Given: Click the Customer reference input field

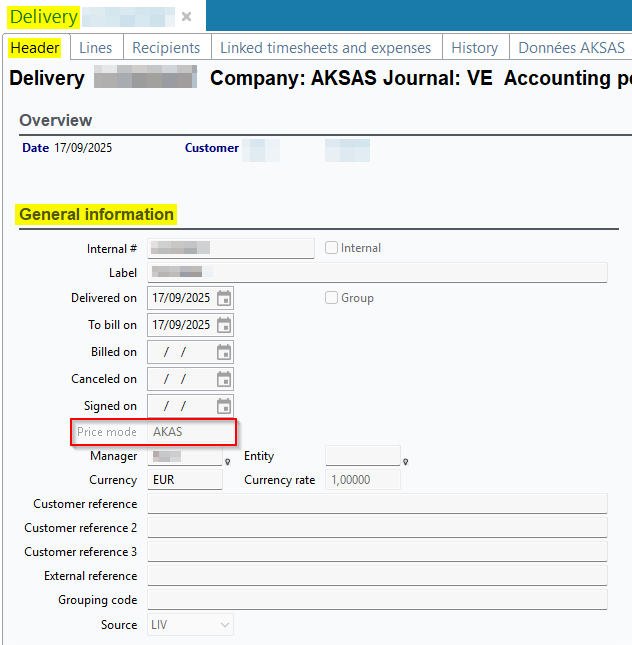Looking at the screenshot, I should (377, 504).
